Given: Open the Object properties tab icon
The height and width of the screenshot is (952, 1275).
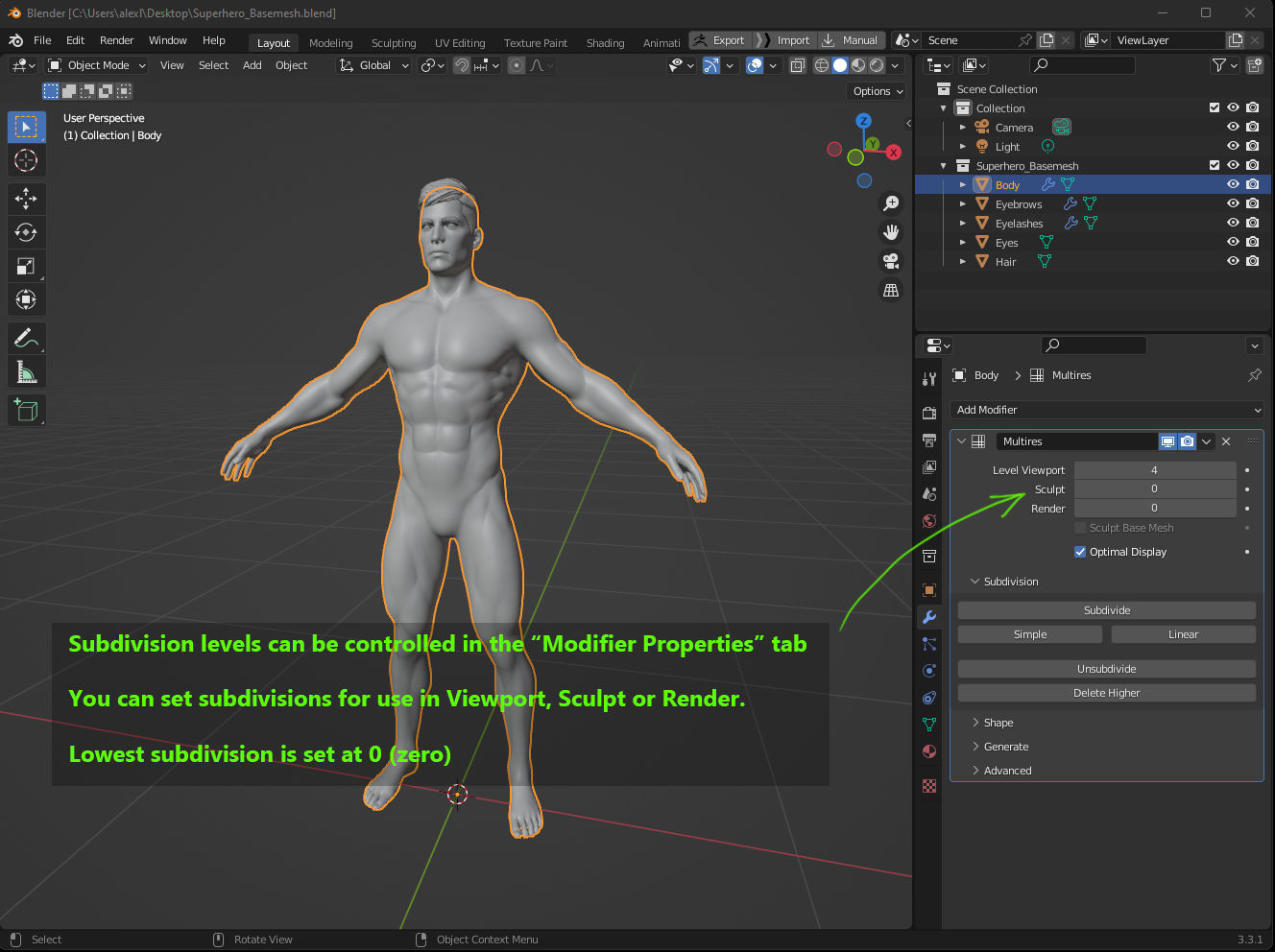Looking at the screenshot, I should (x=928, y=589).
